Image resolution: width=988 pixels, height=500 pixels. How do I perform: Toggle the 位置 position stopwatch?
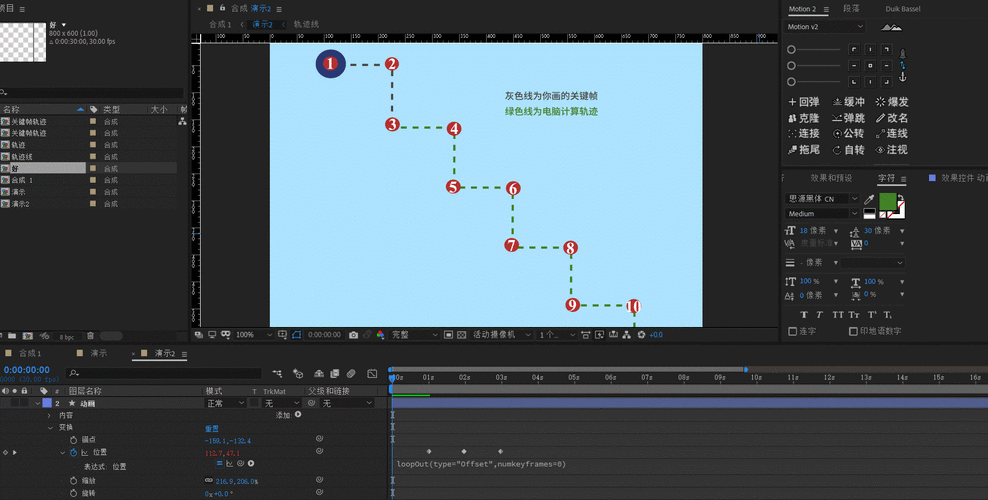[73, 453]
